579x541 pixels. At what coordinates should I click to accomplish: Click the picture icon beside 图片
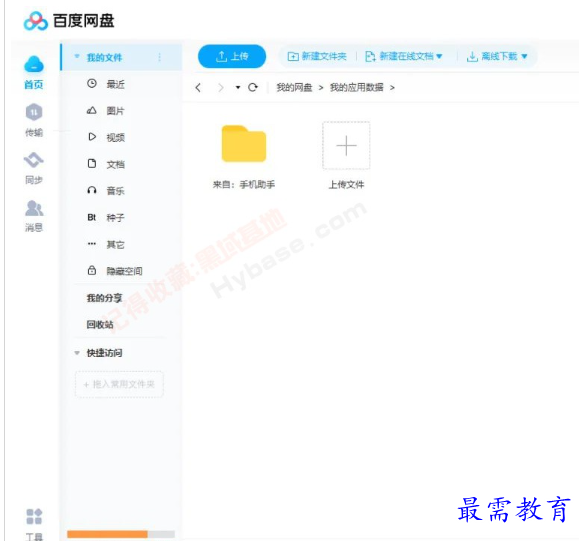[92, 110]
